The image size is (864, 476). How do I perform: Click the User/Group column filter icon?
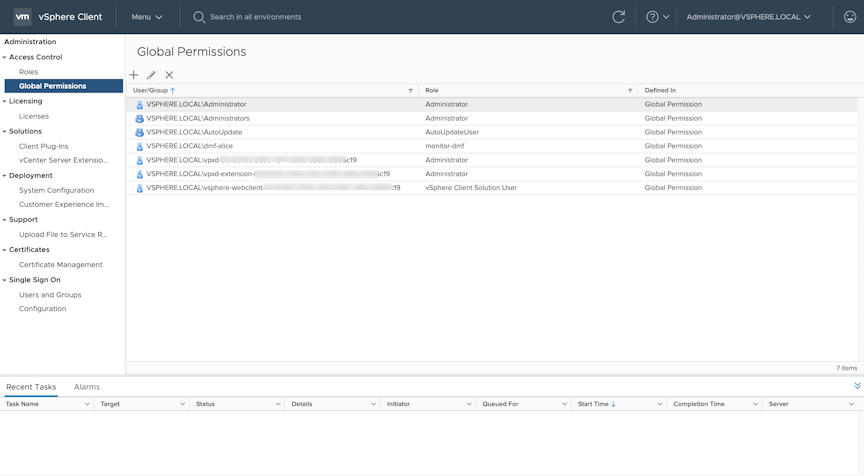(x=411, y=90)
